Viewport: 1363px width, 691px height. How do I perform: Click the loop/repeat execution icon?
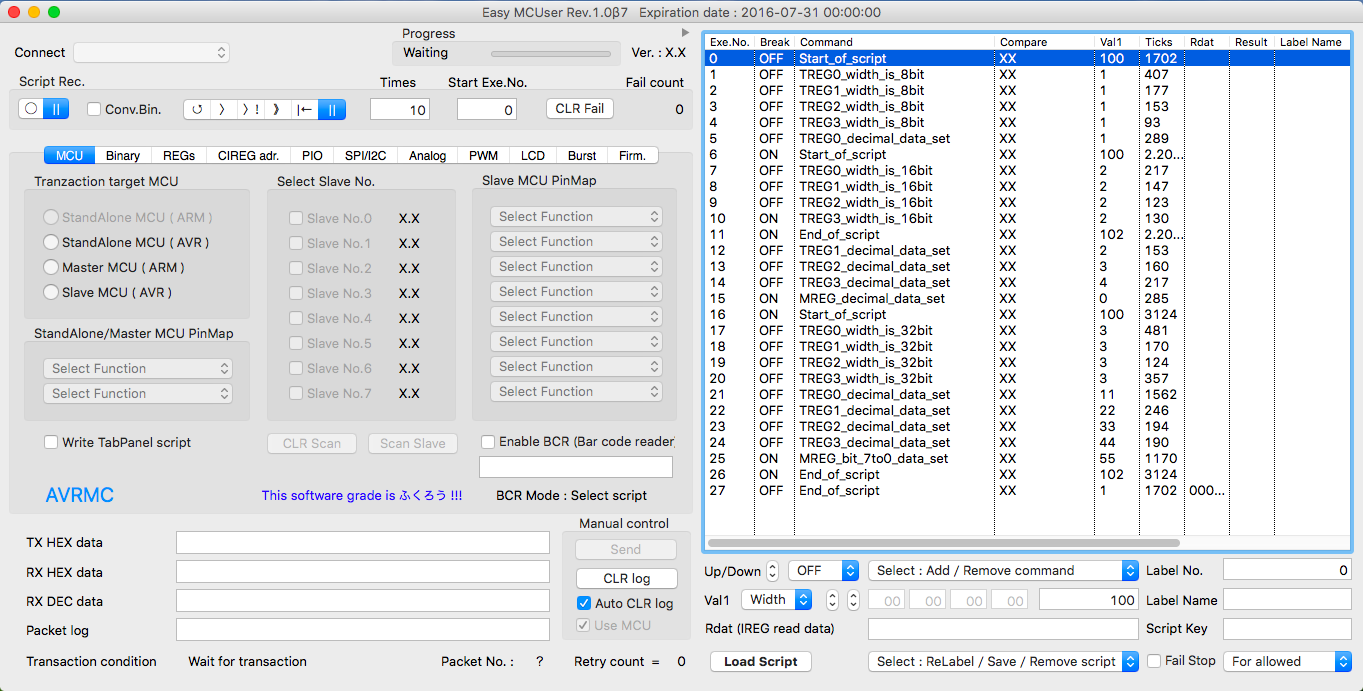pos(197,109)
